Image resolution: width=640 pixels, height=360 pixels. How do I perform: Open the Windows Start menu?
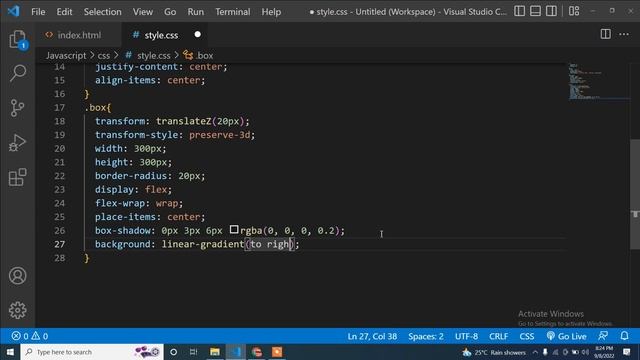tap(10, 352)
